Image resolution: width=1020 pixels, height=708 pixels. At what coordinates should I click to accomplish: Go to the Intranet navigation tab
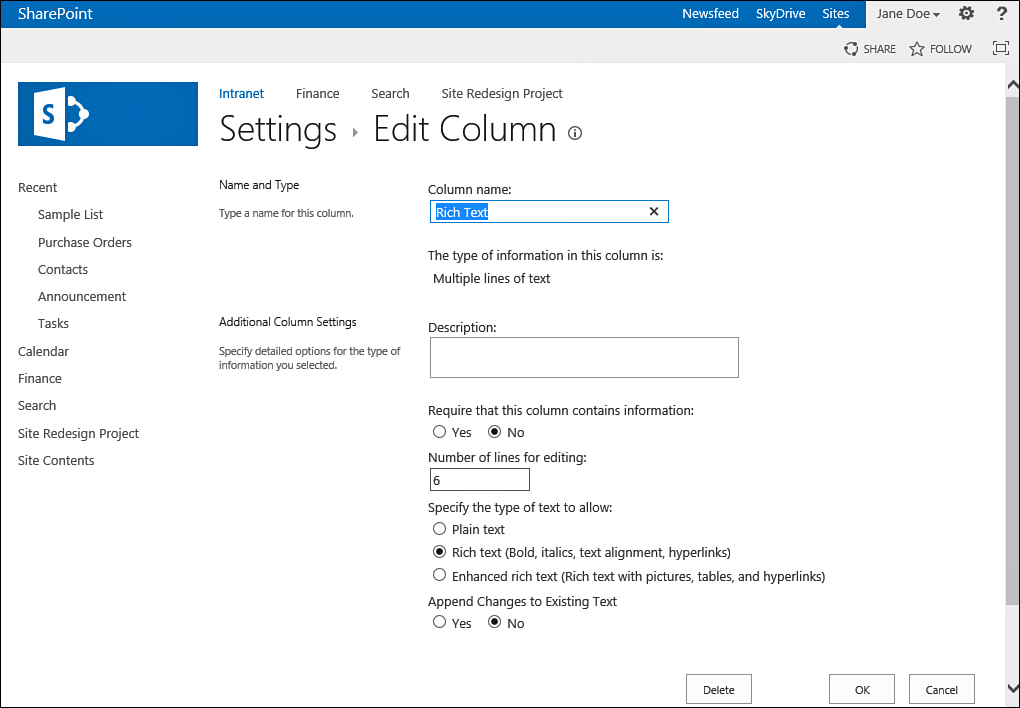[241, 94]
